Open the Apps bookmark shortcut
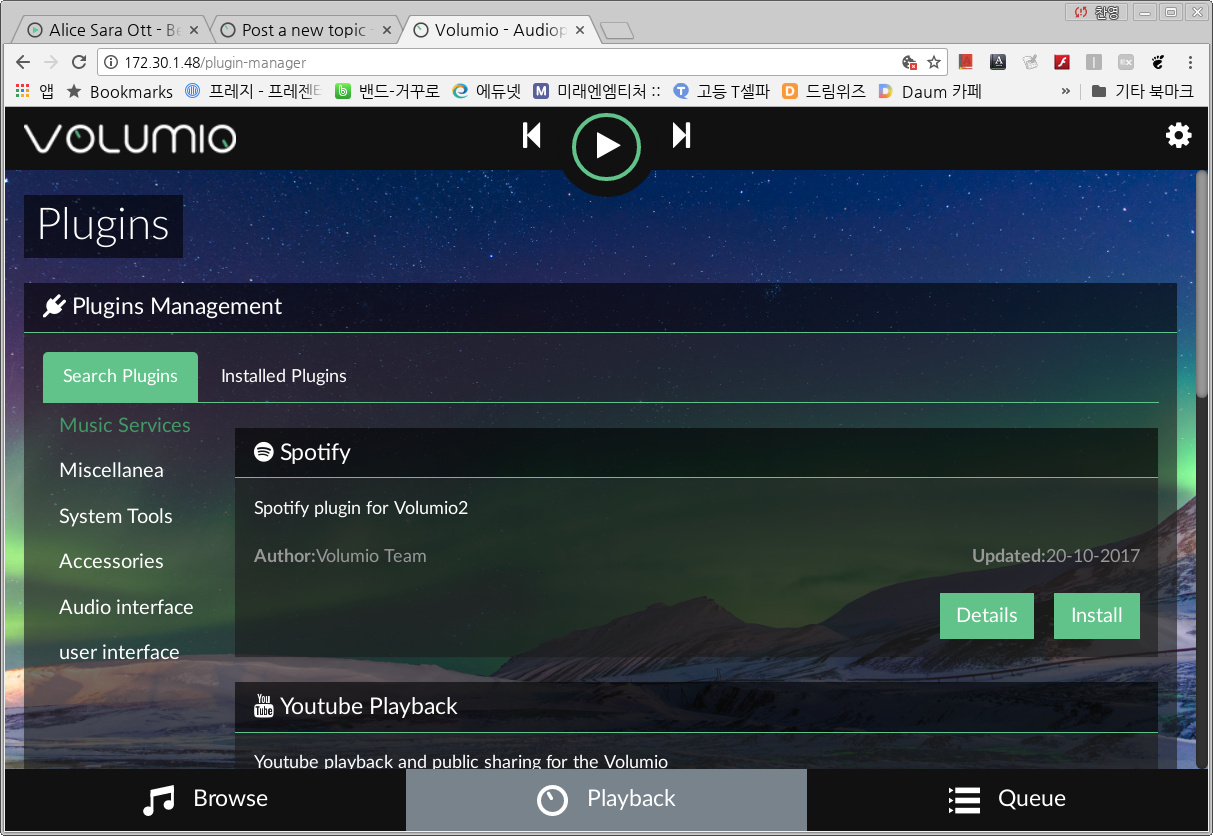The width and height of the screenshot is (1213, 836). pyautogui.click(x=35, y=91)
